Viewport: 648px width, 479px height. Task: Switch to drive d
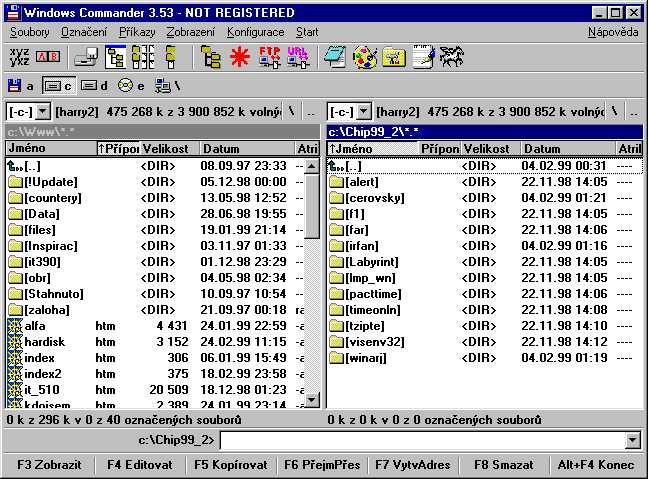point(94,86)
